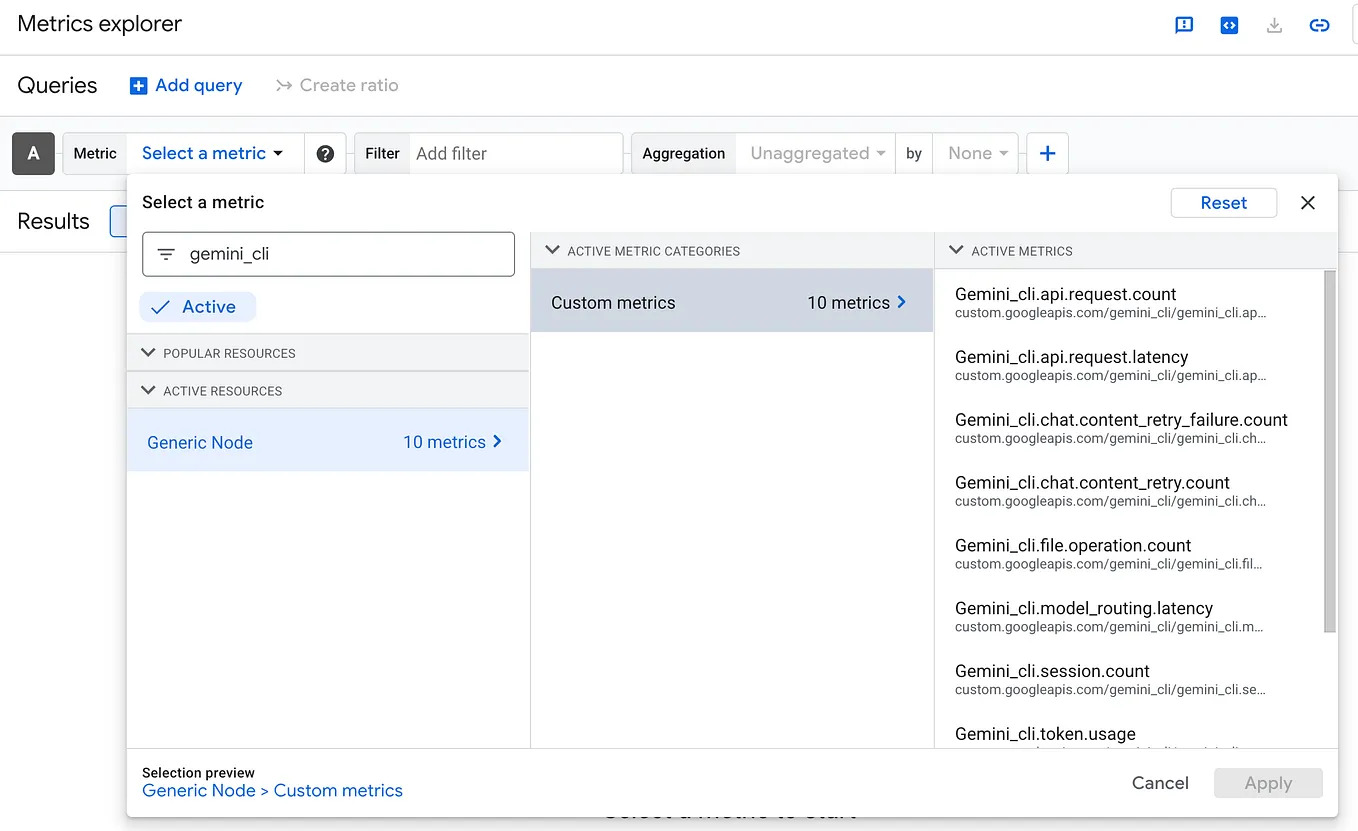1358x831 pixels.
Task: Switch to MQL code editor icon
Action: [1229, 25]
